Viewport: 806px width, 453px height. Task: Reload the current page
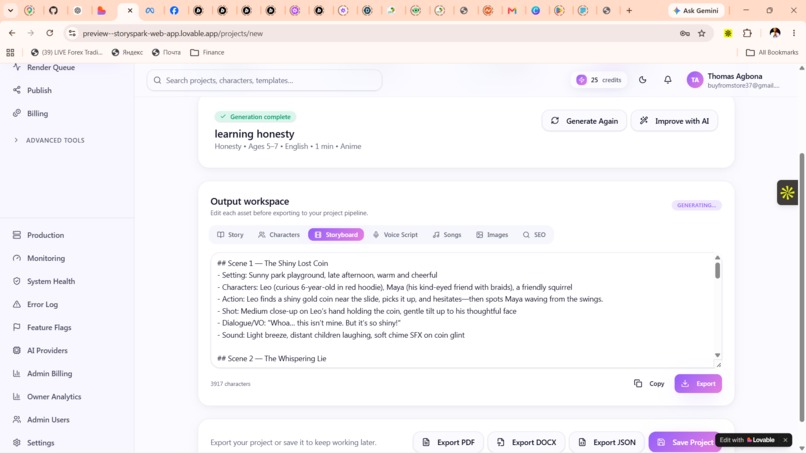49,33
